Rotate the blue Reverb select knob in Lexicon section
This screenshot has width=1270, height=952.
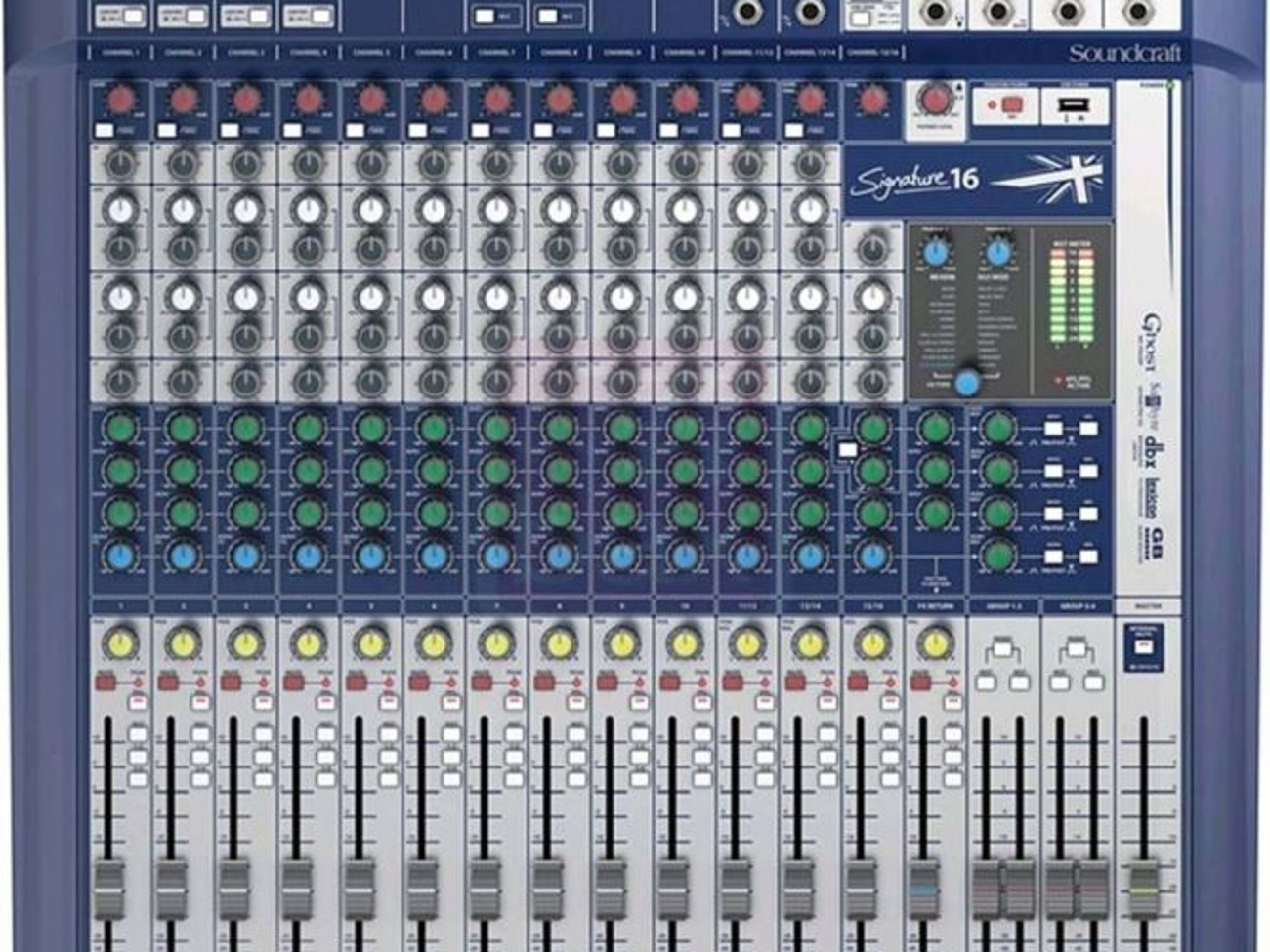(935, 252)
